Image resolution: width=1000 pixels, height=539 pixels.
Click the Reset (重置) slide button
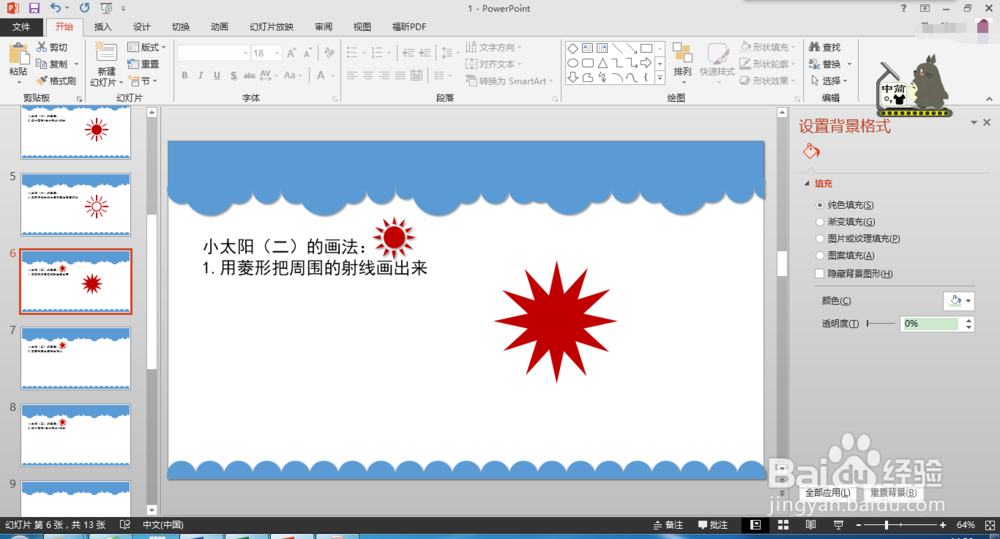(143, 64)
